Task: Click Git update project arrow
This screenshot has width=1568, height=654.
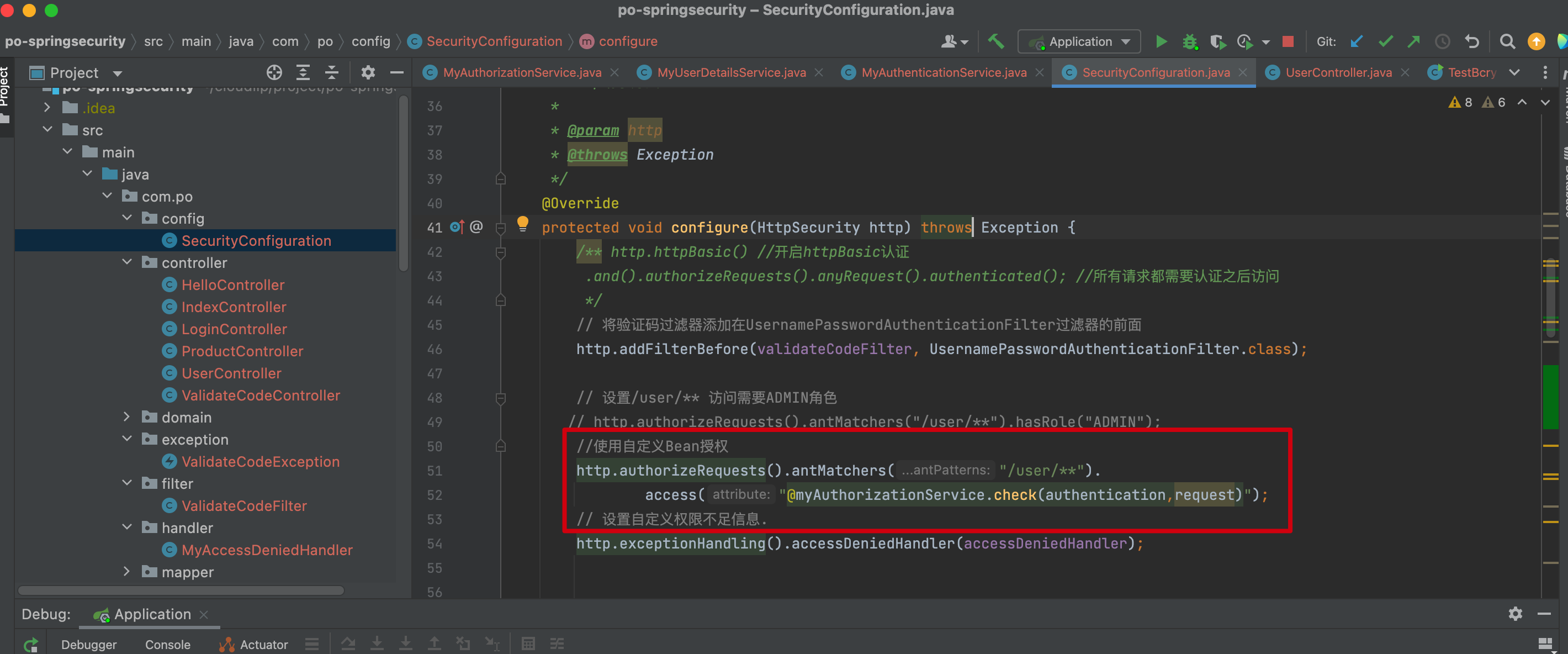Action: [1357, 41]
